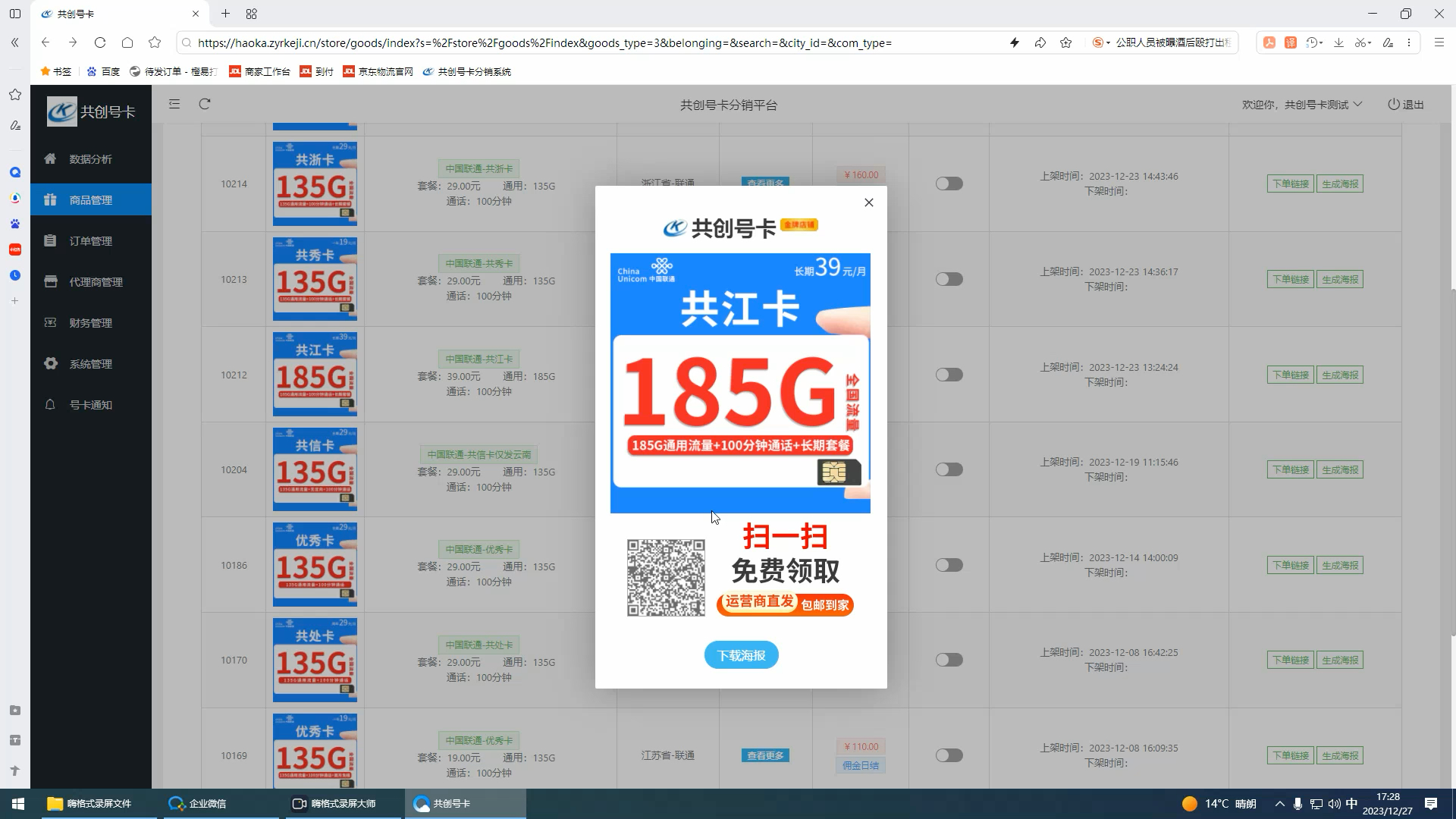Open 代理商管理 in the sidebar
This screenshot has width=1456, height=819.
pyautogui.click(x=91, y=281)
